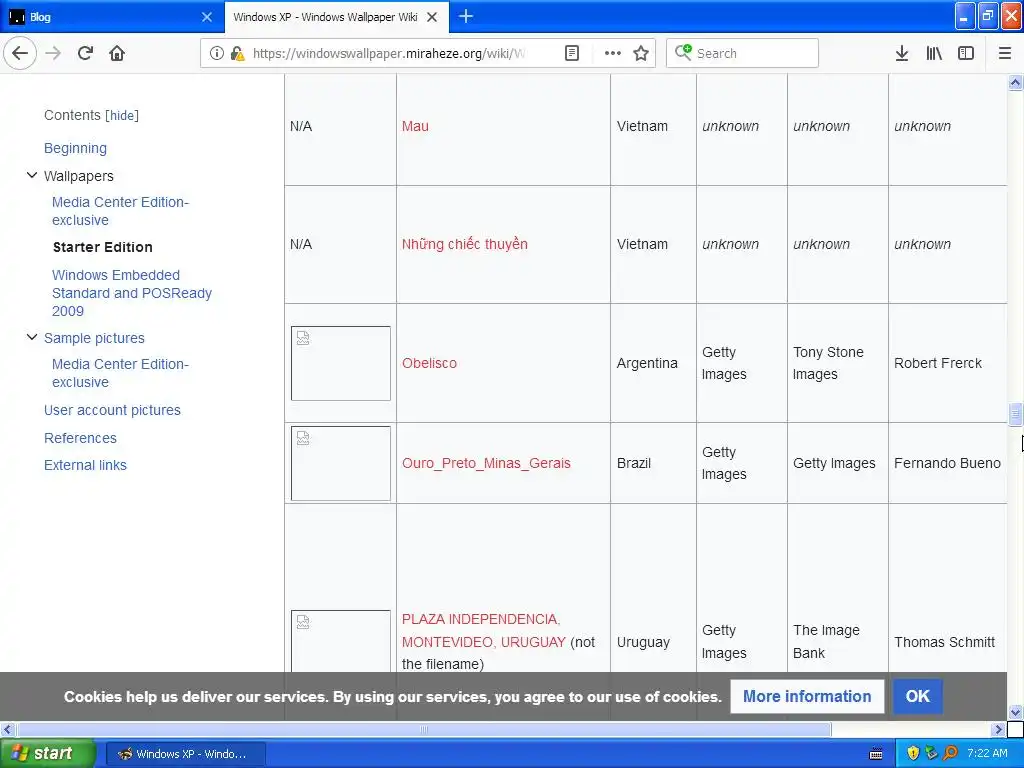Show site information icon in address bar
Viewport: 1024px width, 768px height.
[x=216, y=53]
